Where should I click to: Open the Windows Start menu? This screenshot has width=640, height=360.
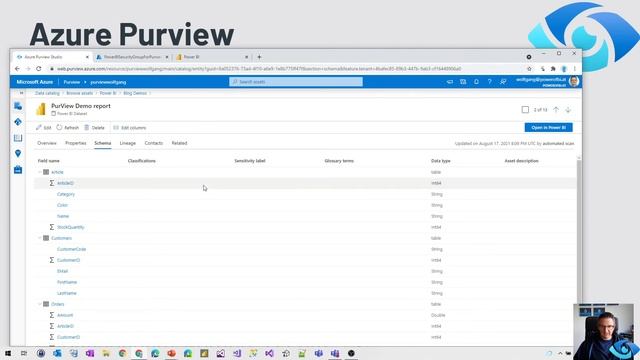(x=8, y=353)
